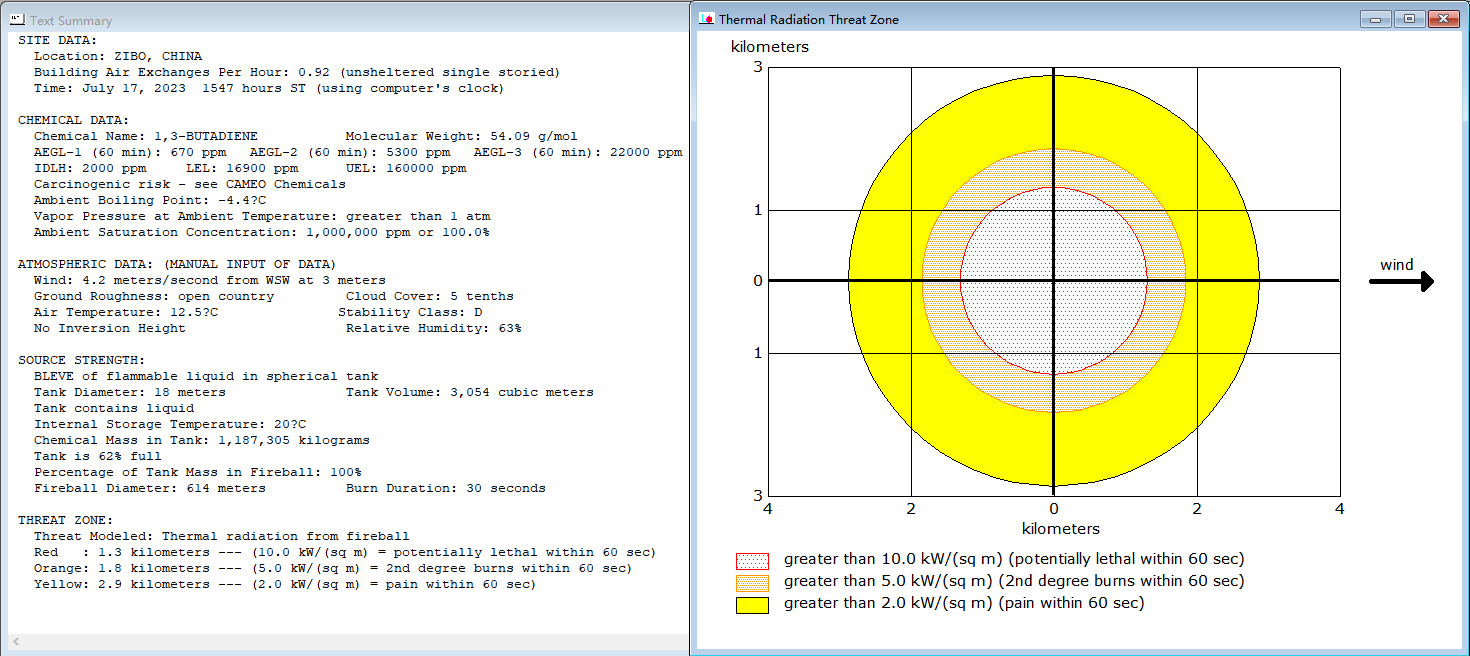
Task: Click the 'Red : 1.3 kilometers' threat line
Action: (346, 552)
